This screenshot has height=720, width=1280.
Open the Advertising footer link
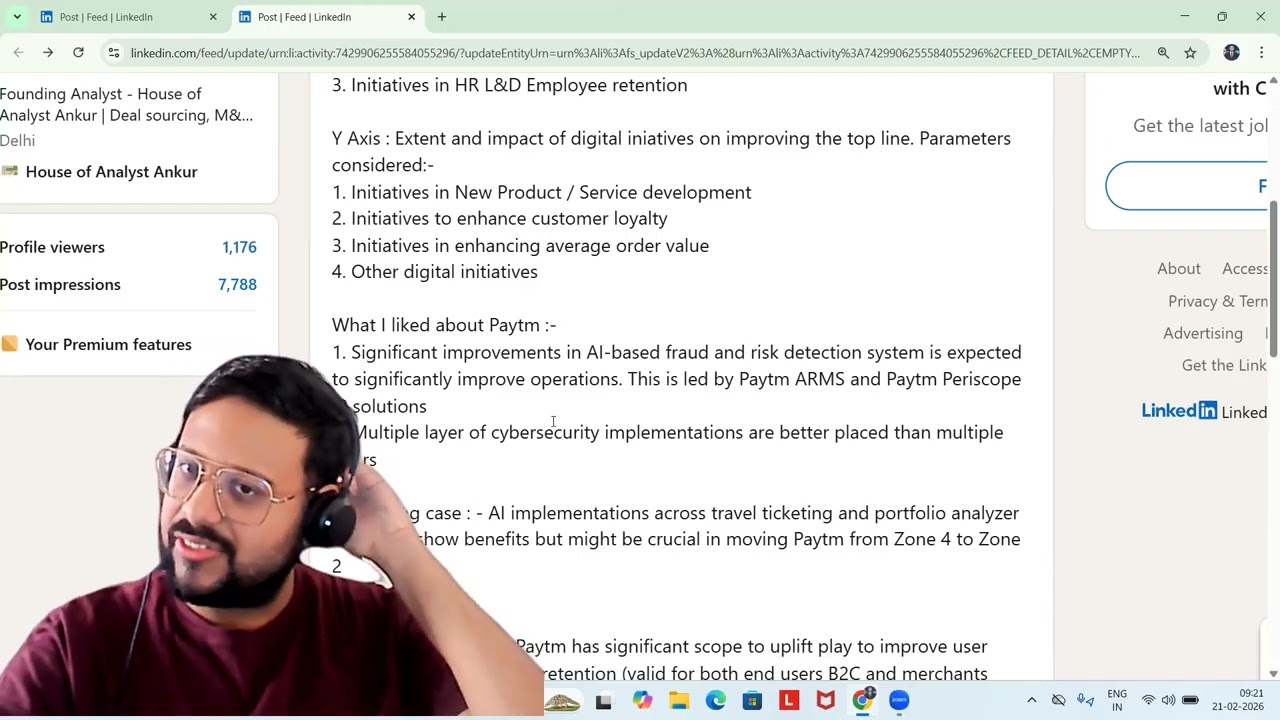tap(1203, 333)
